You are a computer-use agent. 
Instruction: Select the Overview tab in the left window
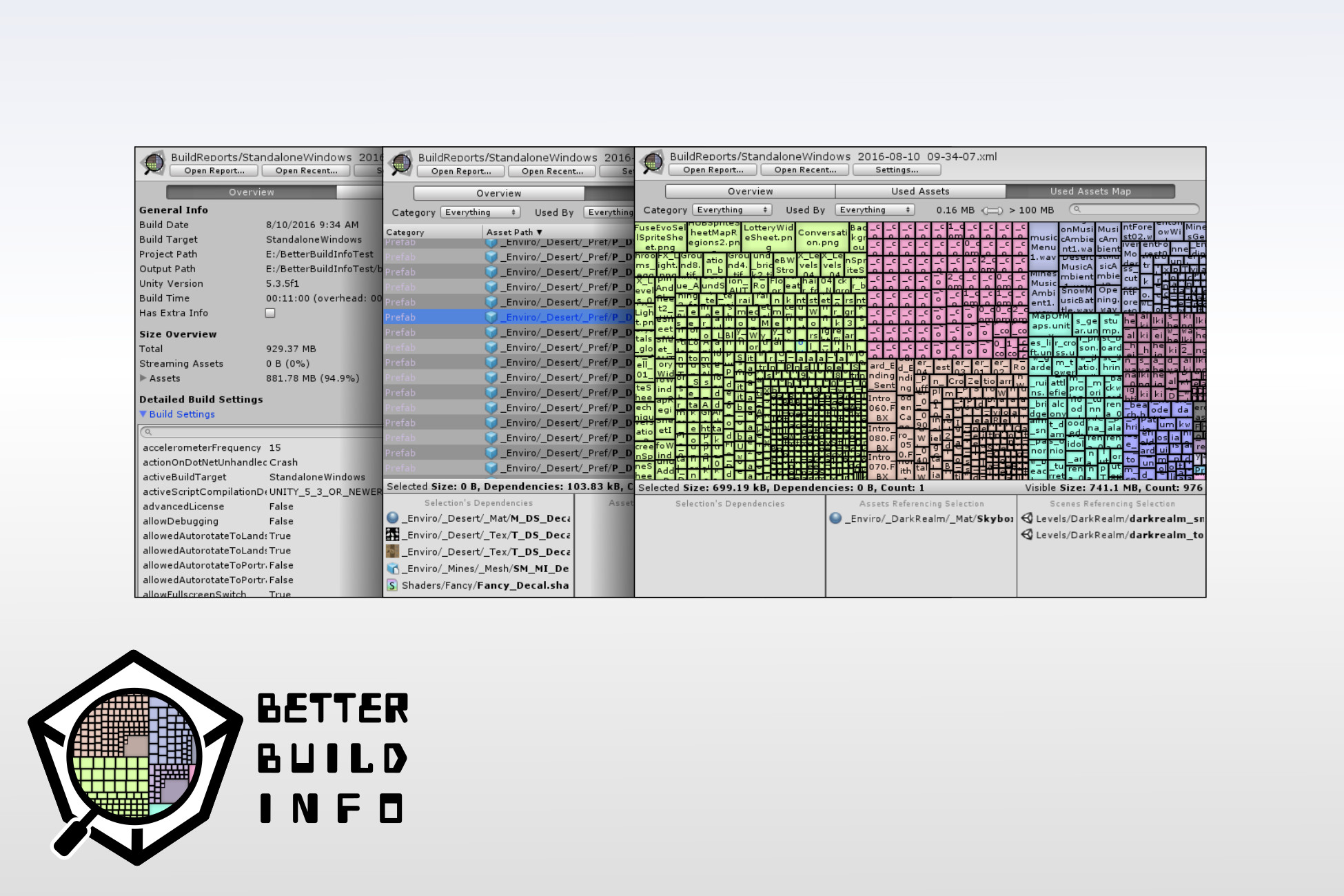[252, 192]
